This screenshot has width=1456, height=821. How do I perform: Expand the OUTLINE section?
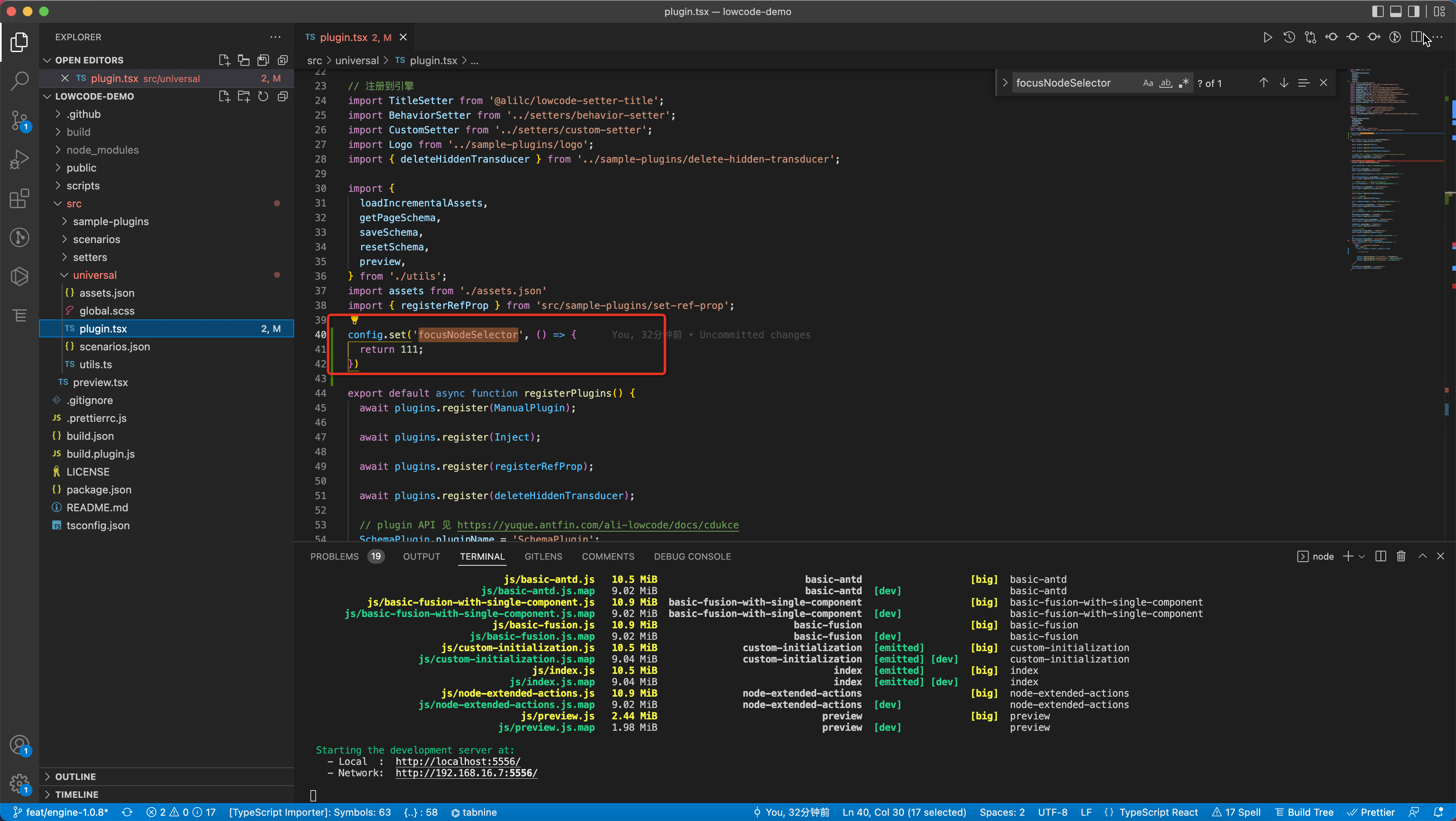coord(48,777)
